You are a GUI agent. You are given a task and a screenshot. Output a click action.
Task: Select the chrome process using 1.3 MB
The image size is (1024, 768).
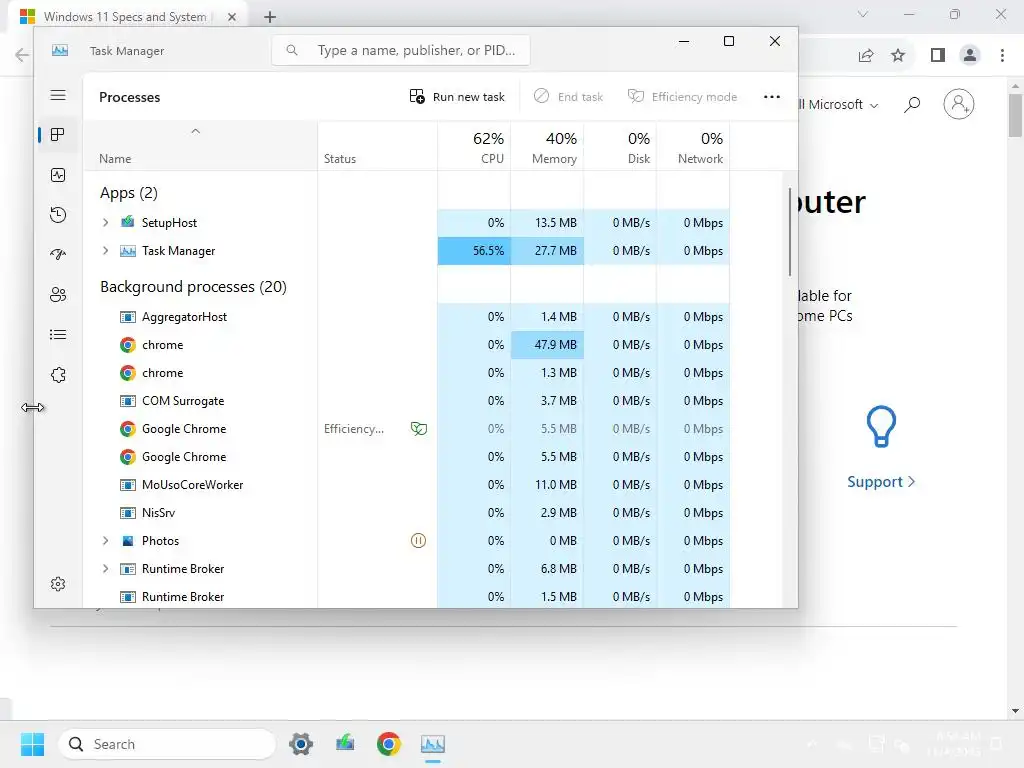click(406, 373)
